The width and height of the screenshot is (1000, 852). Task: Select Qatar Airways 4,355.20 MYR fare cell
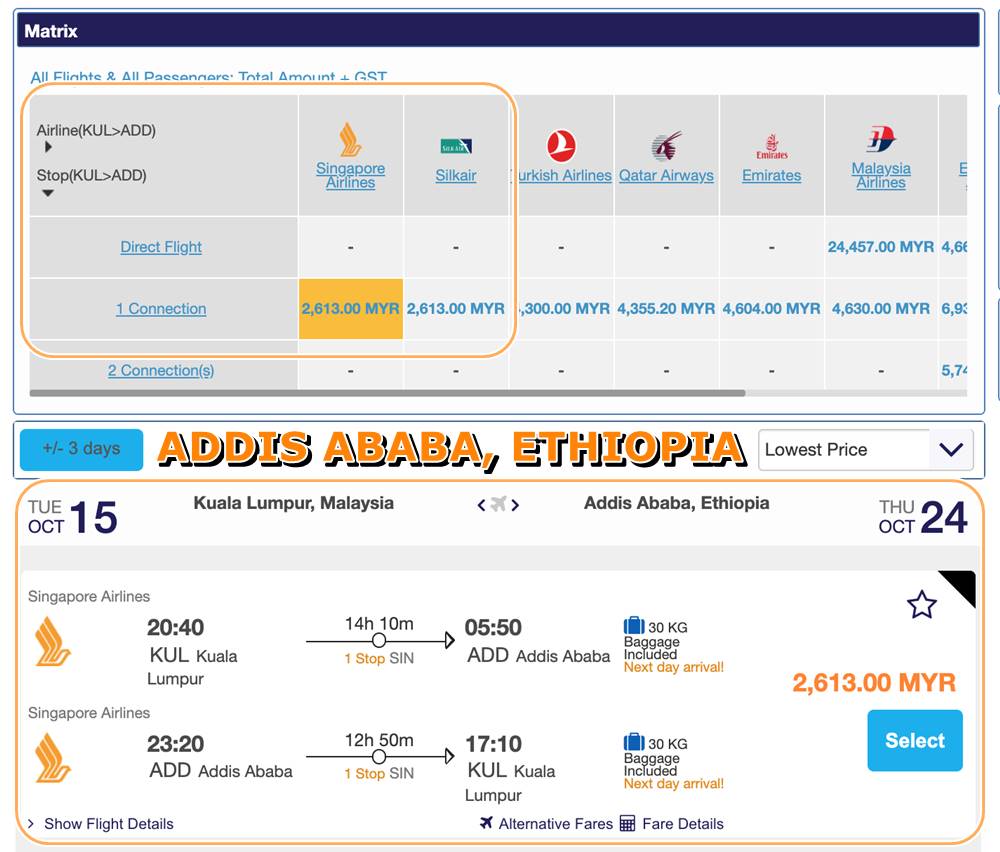(666, 309)
